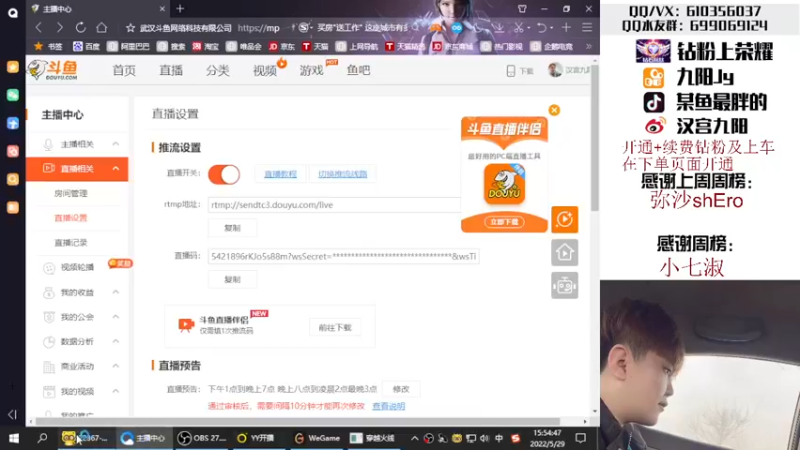Open the 直播 nav item
Viewport: 800px width, 450px height.
click(x=171, y=70)
